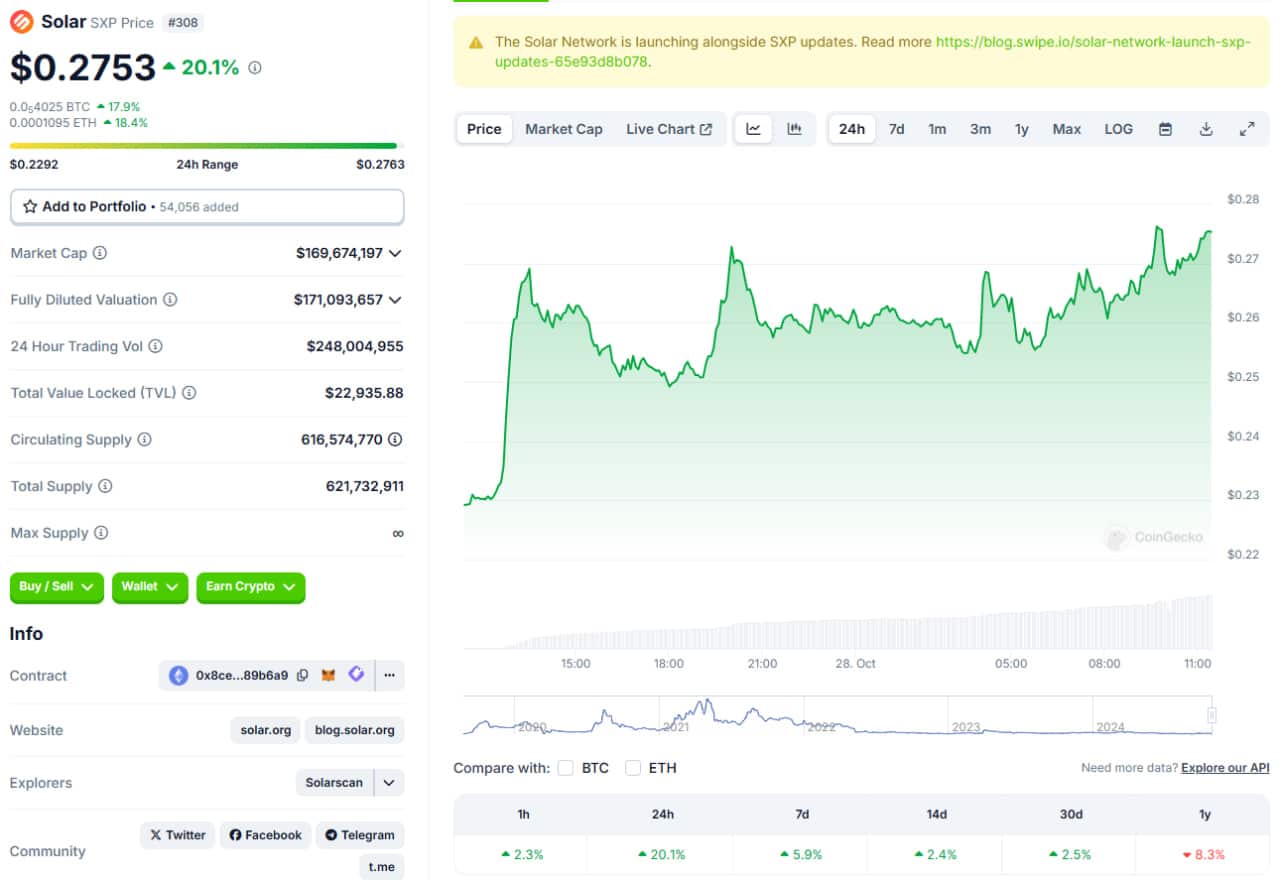Click the purple wallet icon beside MetaMask
This screenshot has width=1280, height=880.
357,675
